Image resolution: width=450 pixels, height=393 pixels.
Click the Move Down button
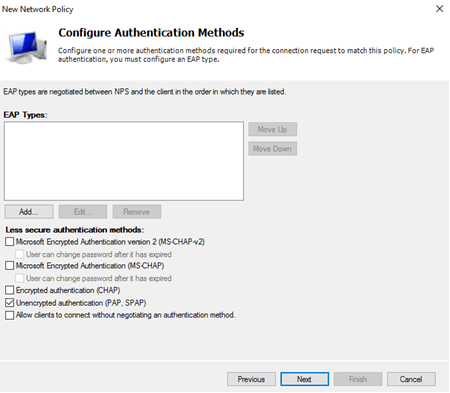click(272, 149)
